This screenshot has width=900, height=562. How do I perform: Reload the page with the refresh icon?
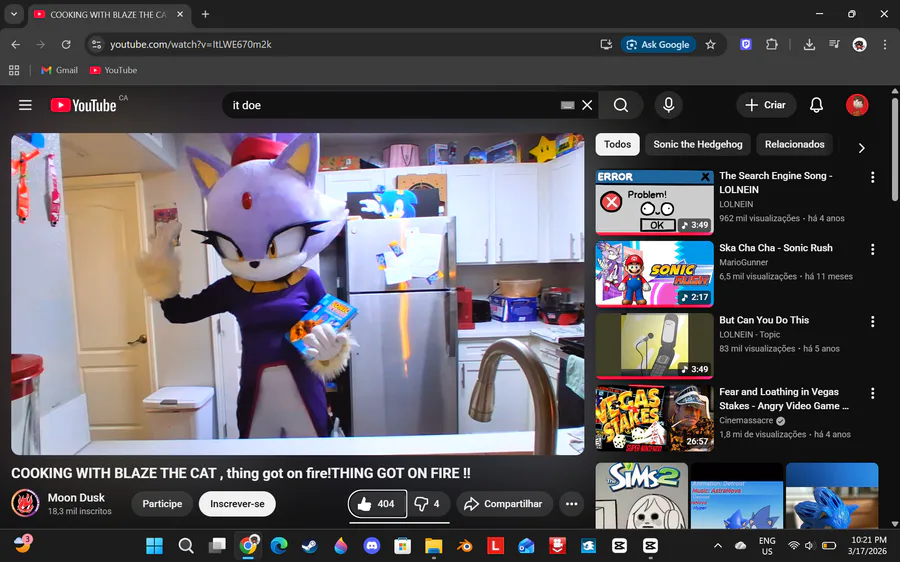pos(66,44)
